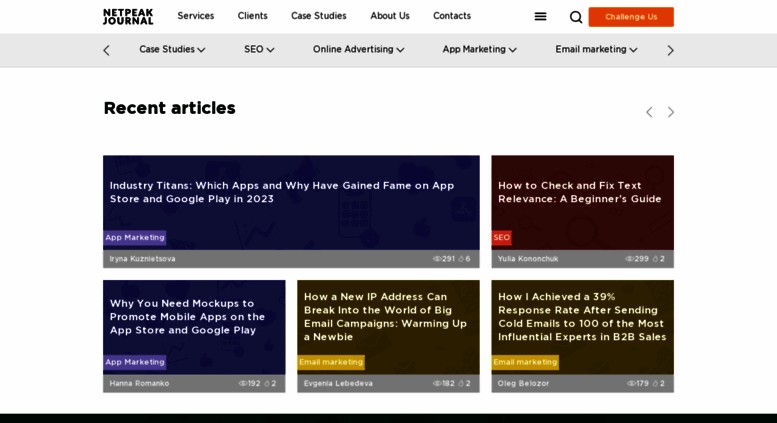Select the yellow Email marketing tag on Evgenia's article

pyautogui.click(x=331, y=362)
